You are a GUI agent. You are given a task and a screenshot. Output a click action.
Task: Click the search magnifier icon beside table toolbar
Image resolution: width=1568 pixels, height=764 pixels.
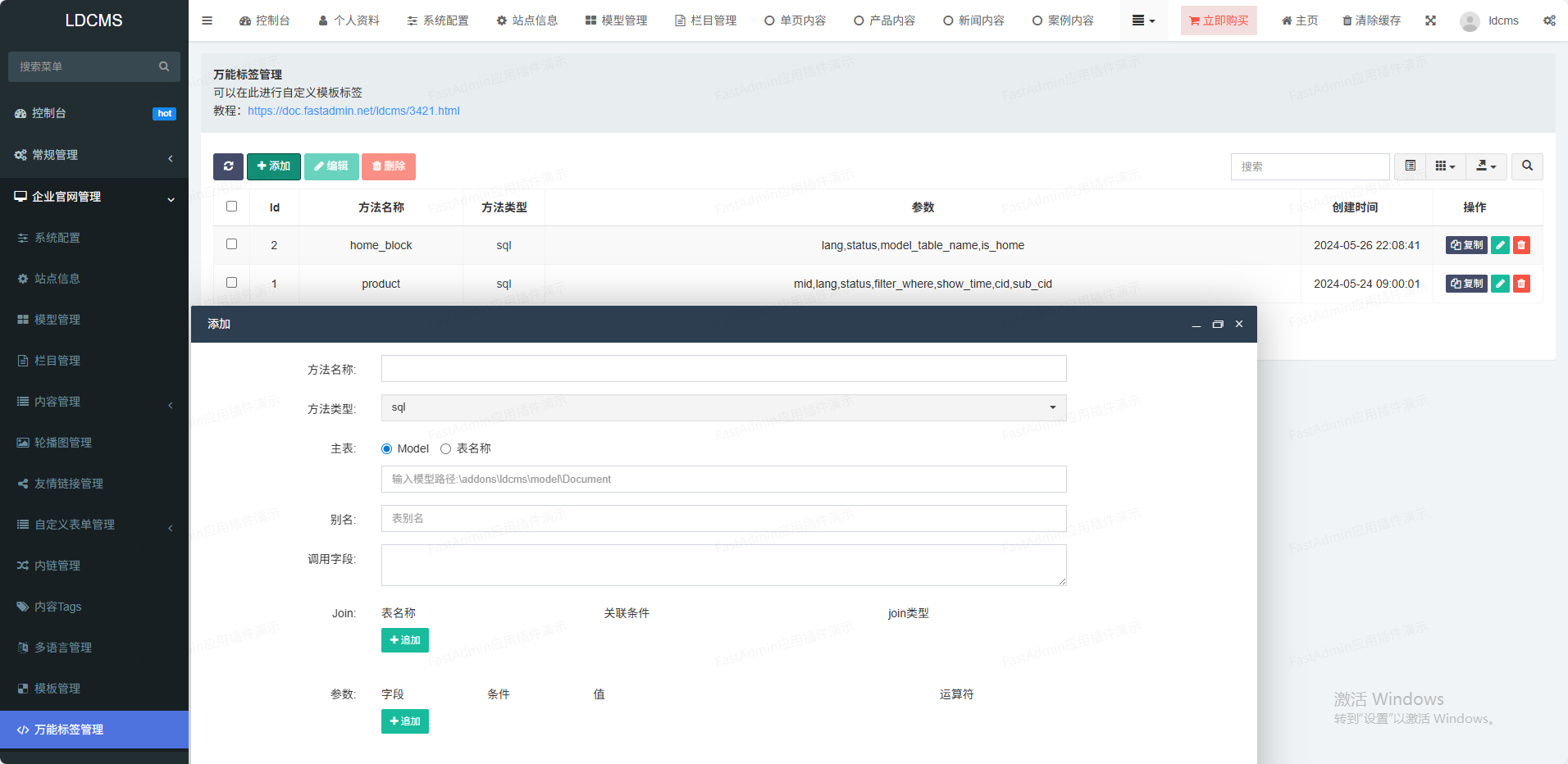point(1527,166)
